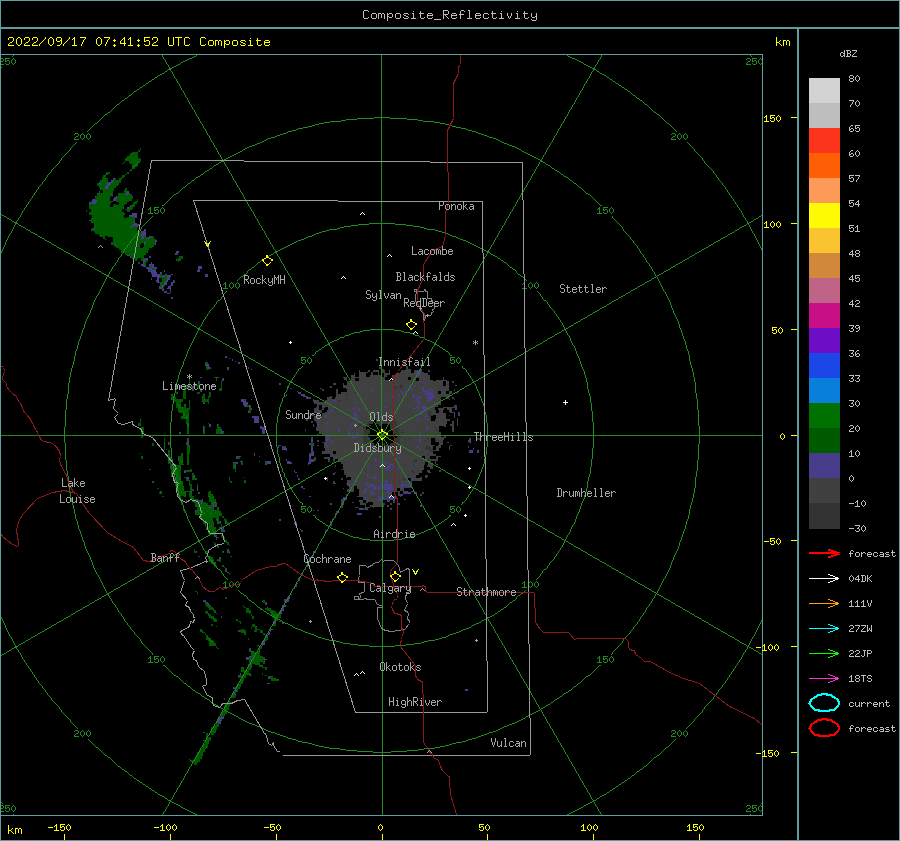Click the Sundre city label

point(303,414)
